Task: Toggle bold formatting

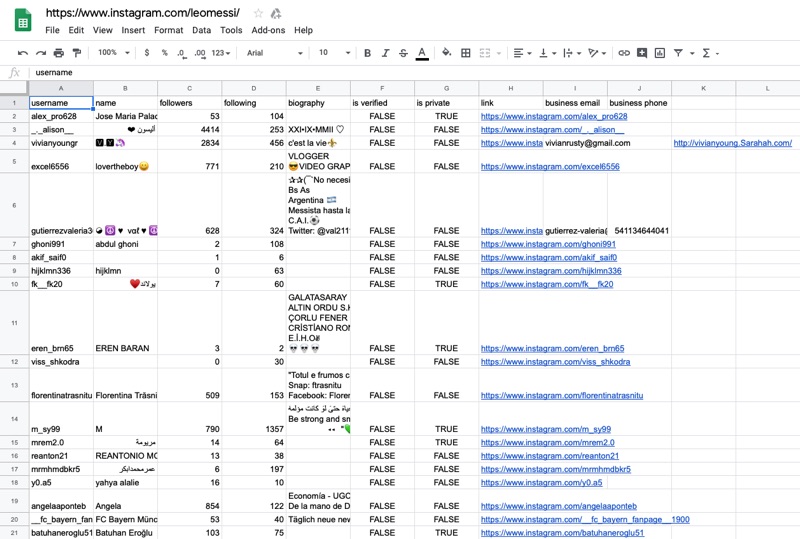Action: 367,53
